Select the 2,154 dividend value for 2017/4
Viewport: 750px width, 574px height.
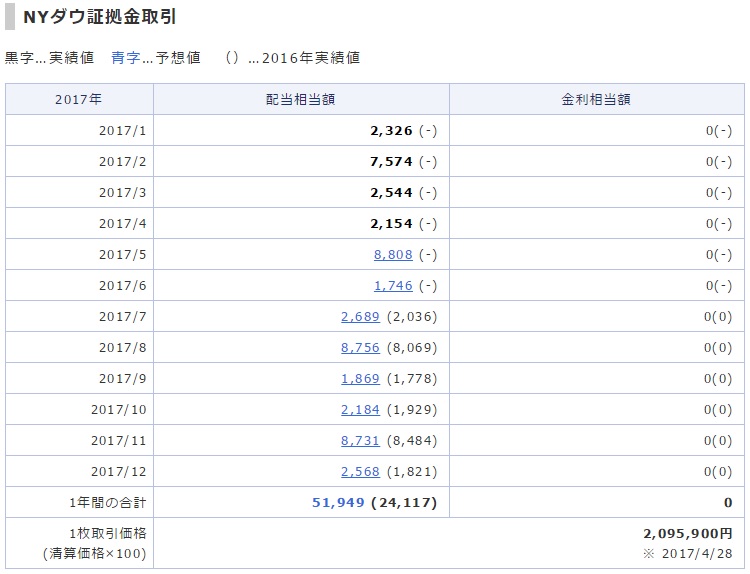coord(391,223)
